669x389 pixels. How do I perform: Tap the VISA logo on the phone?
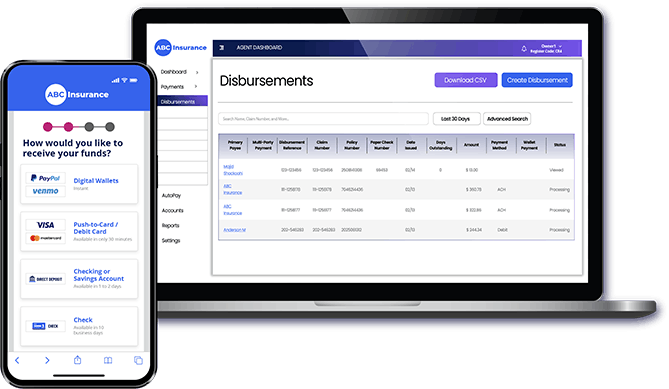tap(45, 225)
